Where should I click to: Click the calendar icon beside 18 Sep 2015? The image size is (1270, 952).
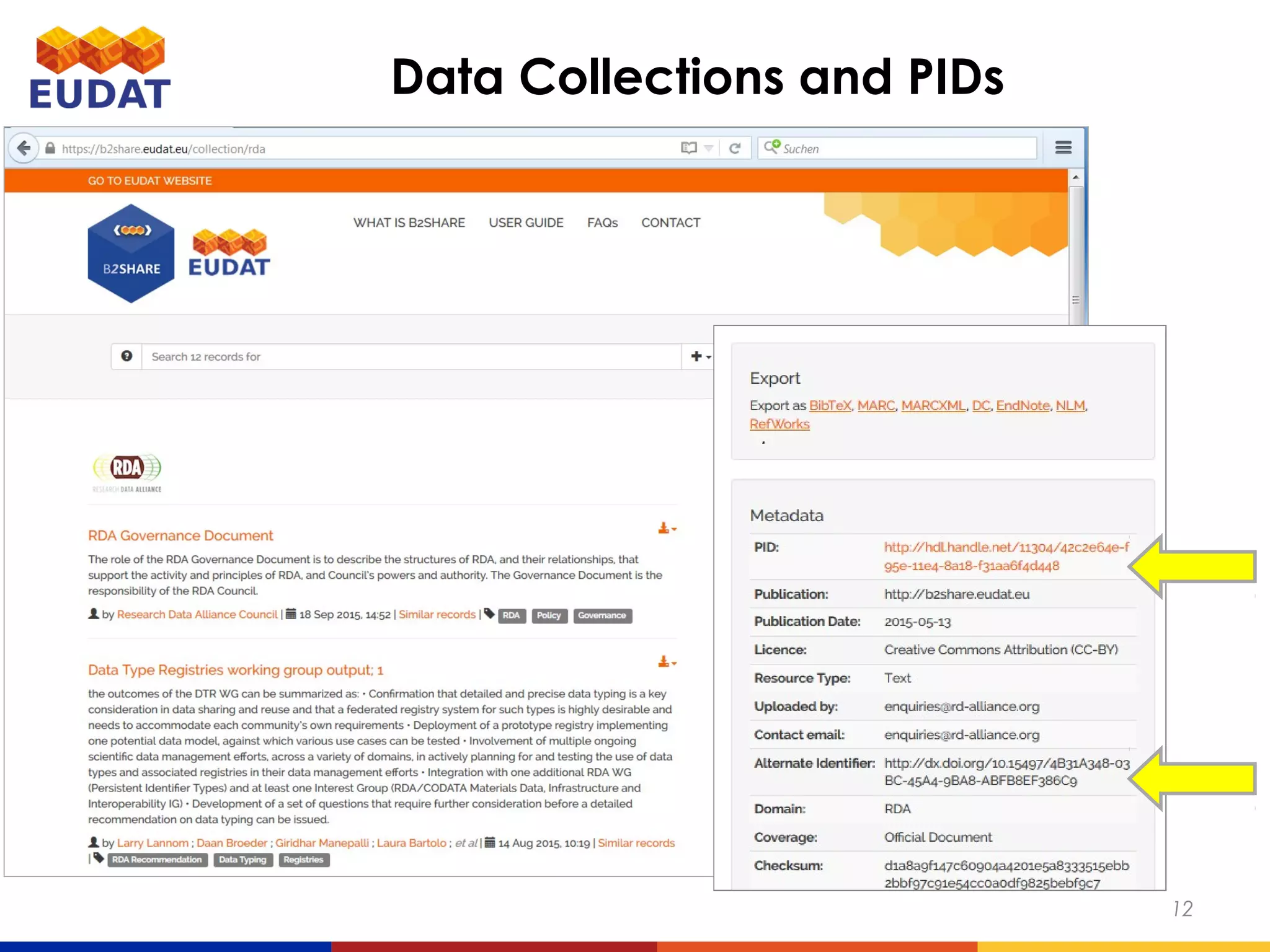[290, 614]
